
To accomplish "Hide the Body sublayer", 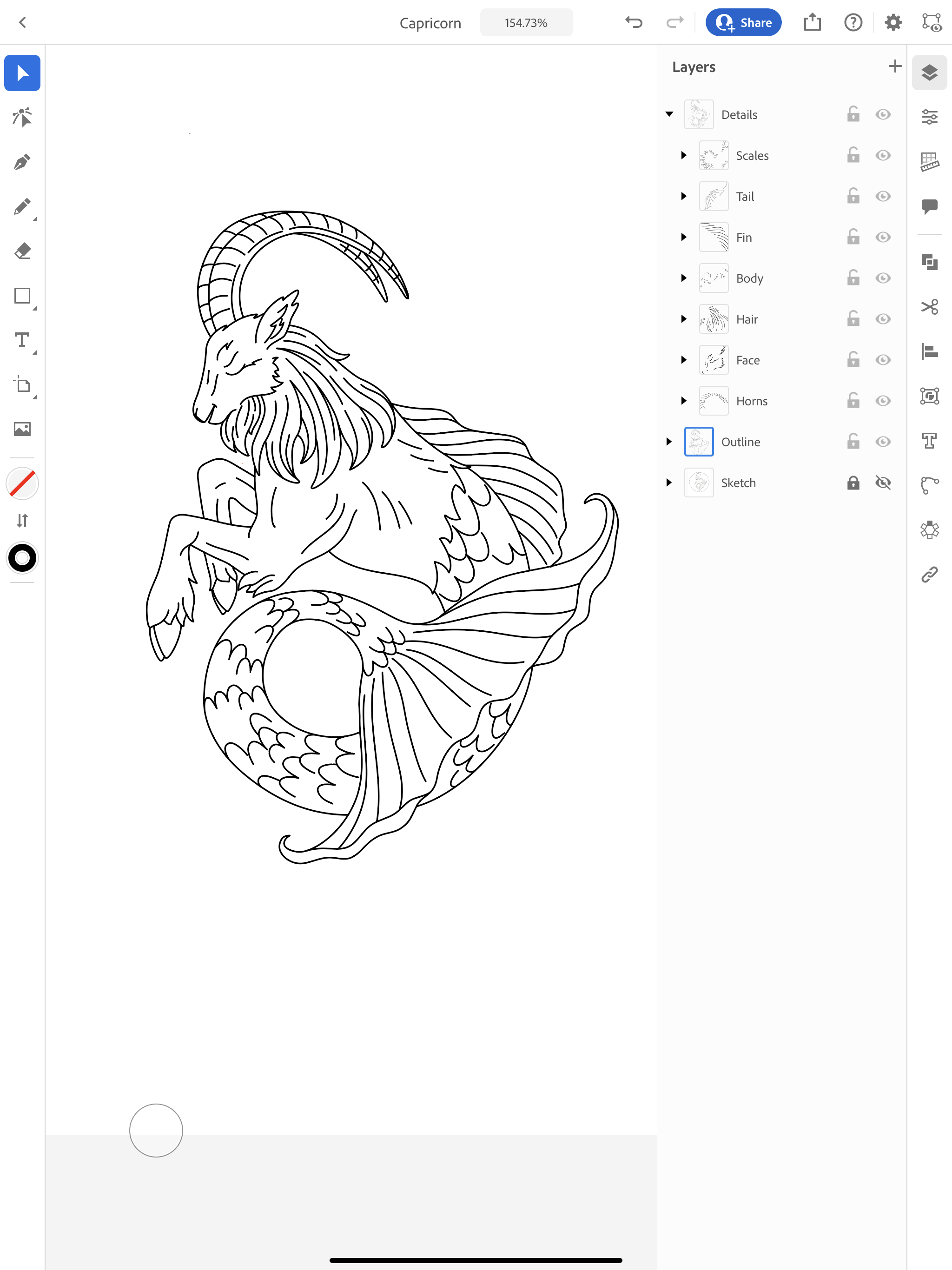I will pyautogui.click(x=883, y=278).
